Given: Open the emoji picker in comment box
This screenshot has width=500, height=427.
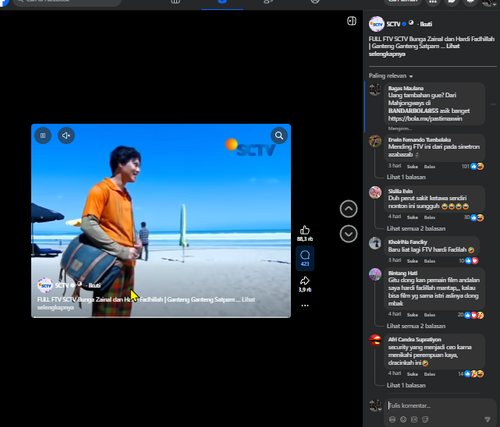Looking at the screenshot, I should (403, 419).
